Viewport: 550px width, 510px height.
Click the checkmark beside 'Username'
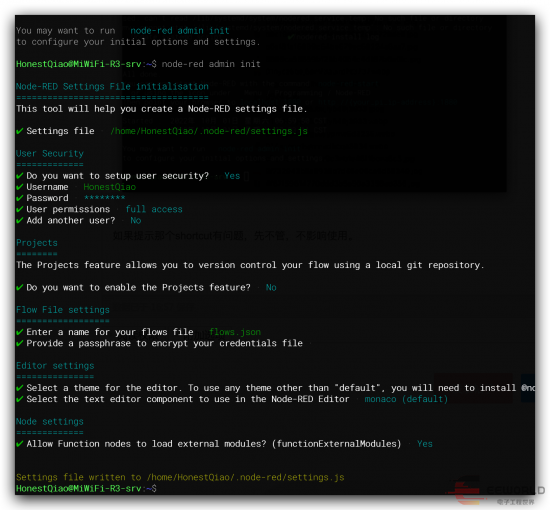20,187
